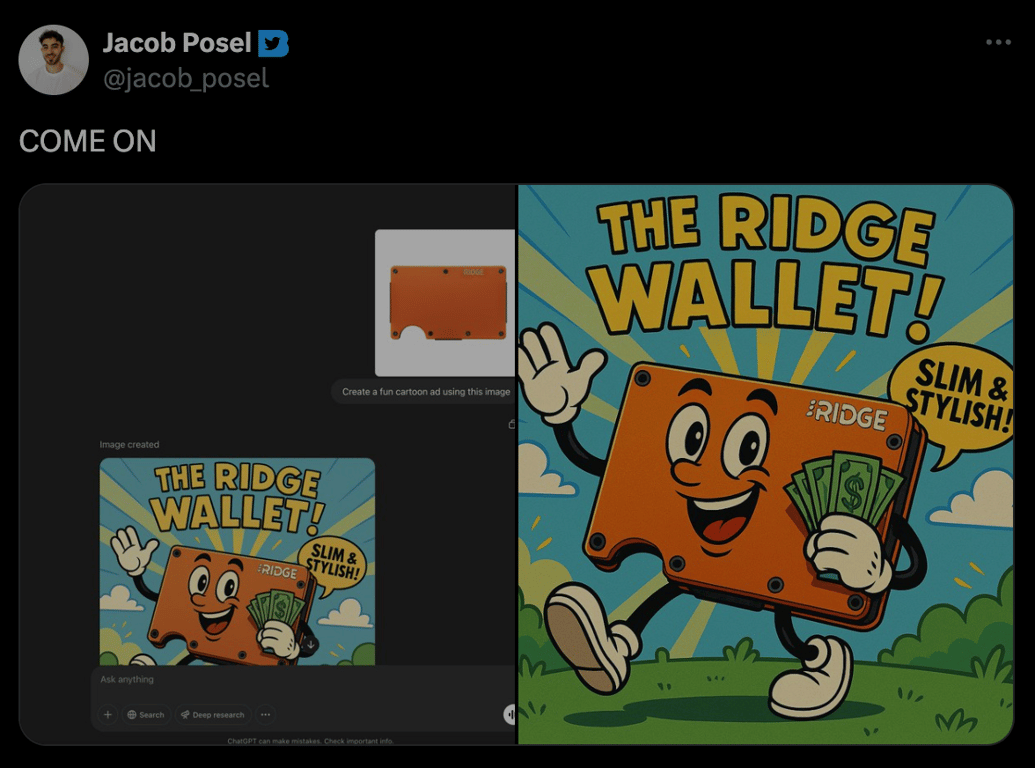
Task: Click the copy icon below the prompt
Action: click(512, 424)
